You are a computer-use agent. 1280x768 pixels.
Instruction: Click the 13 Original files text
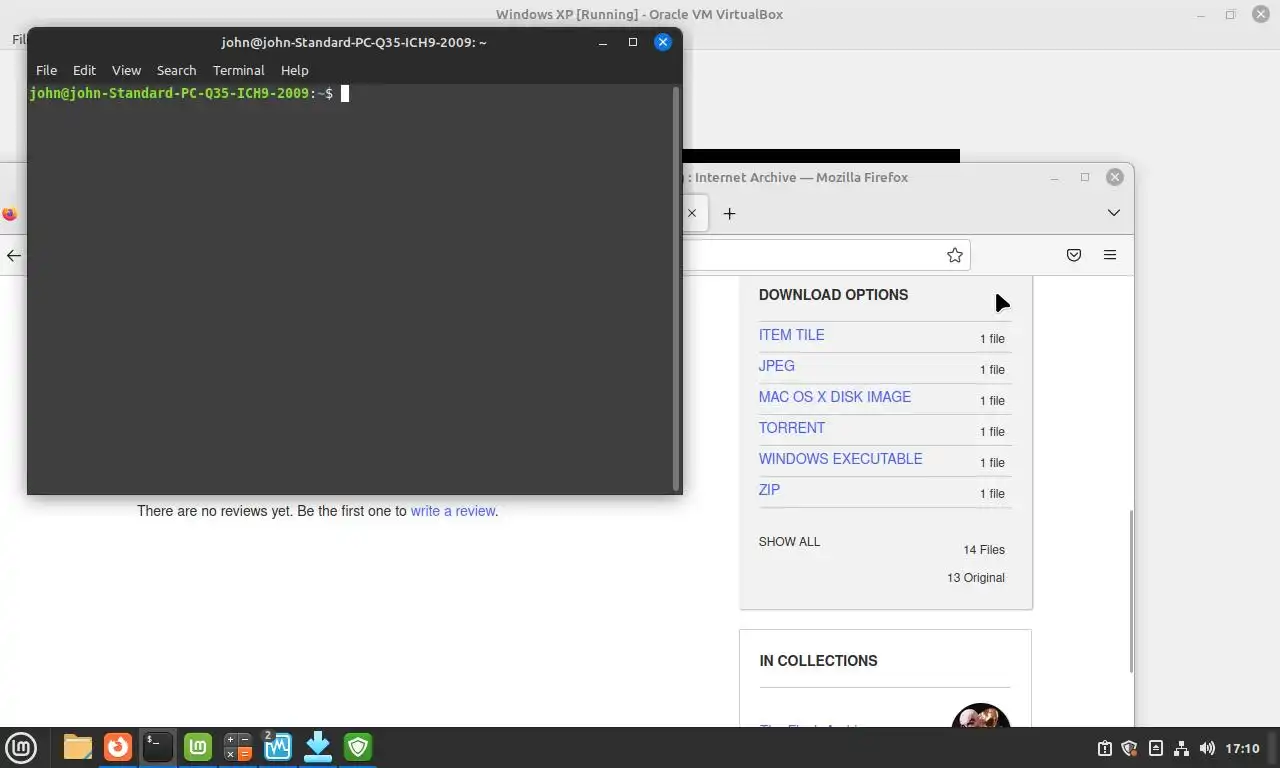pyautogui.click(x=976, y=578)
